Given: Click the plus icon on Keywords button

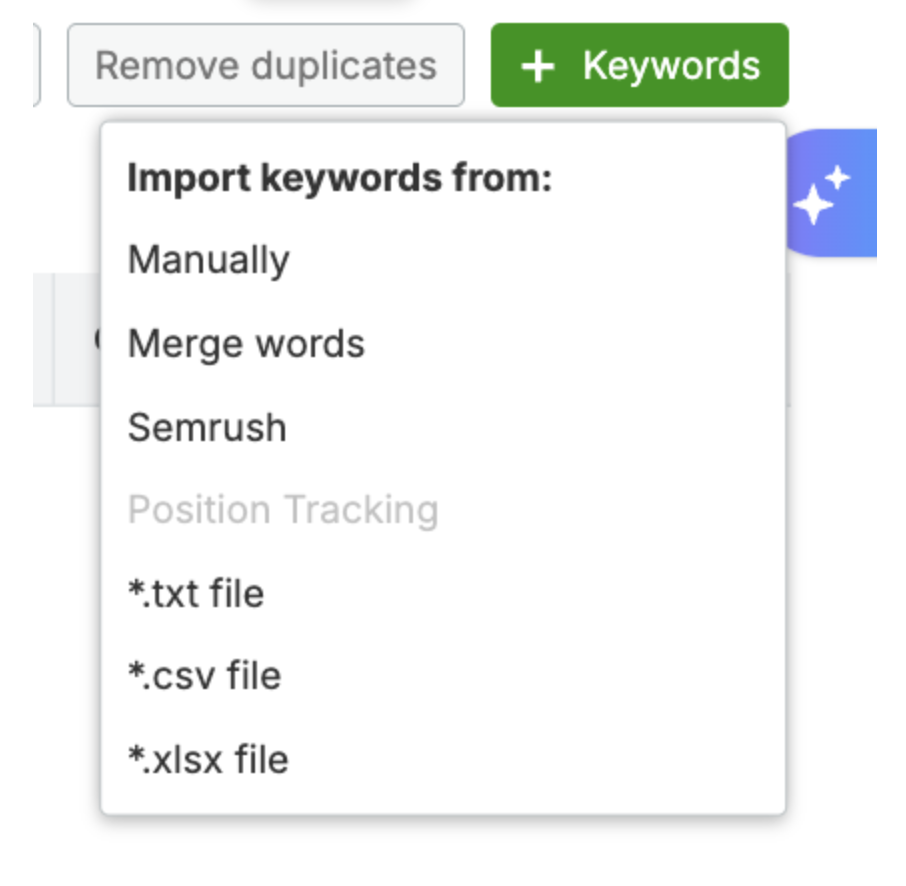Looking at the screenshot, I should pos(538,67).
